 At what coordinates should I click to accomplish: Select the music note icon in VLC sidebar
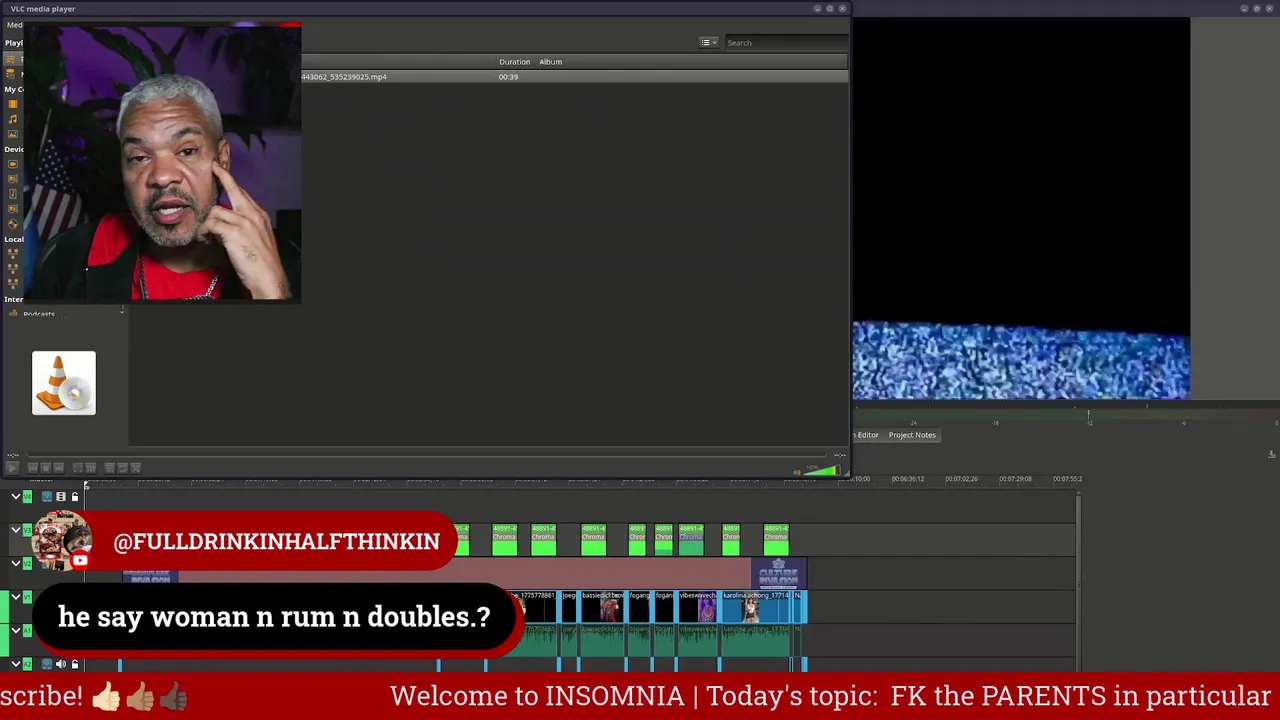click(13, 119)
